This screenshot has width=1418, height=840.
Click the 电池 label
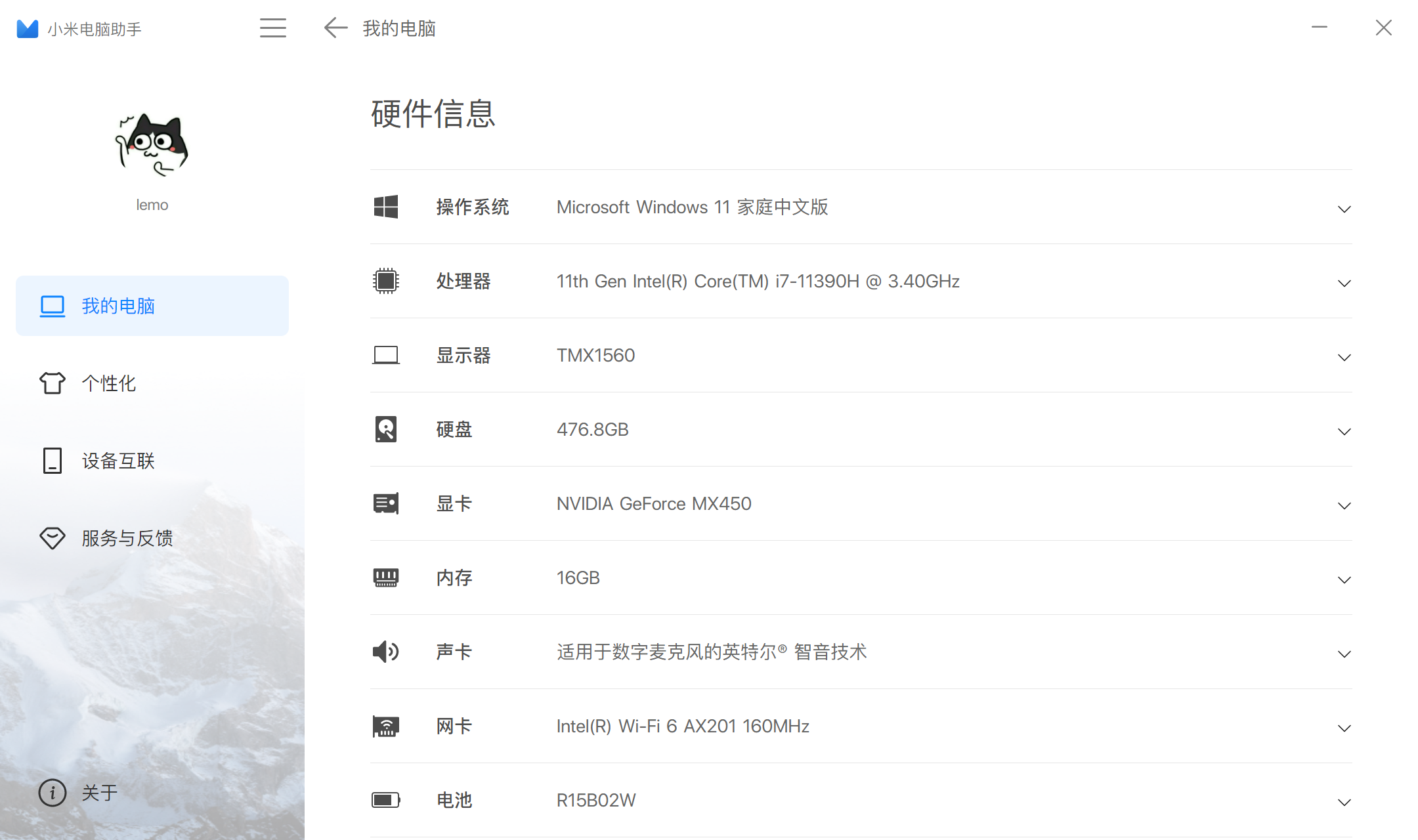(x=454, y=800)
